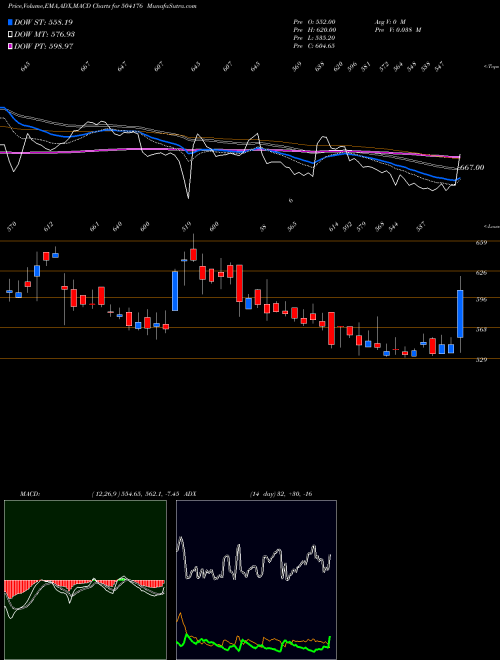
Task: Click the 659 price axis label
Action: [x=482, y=242]
